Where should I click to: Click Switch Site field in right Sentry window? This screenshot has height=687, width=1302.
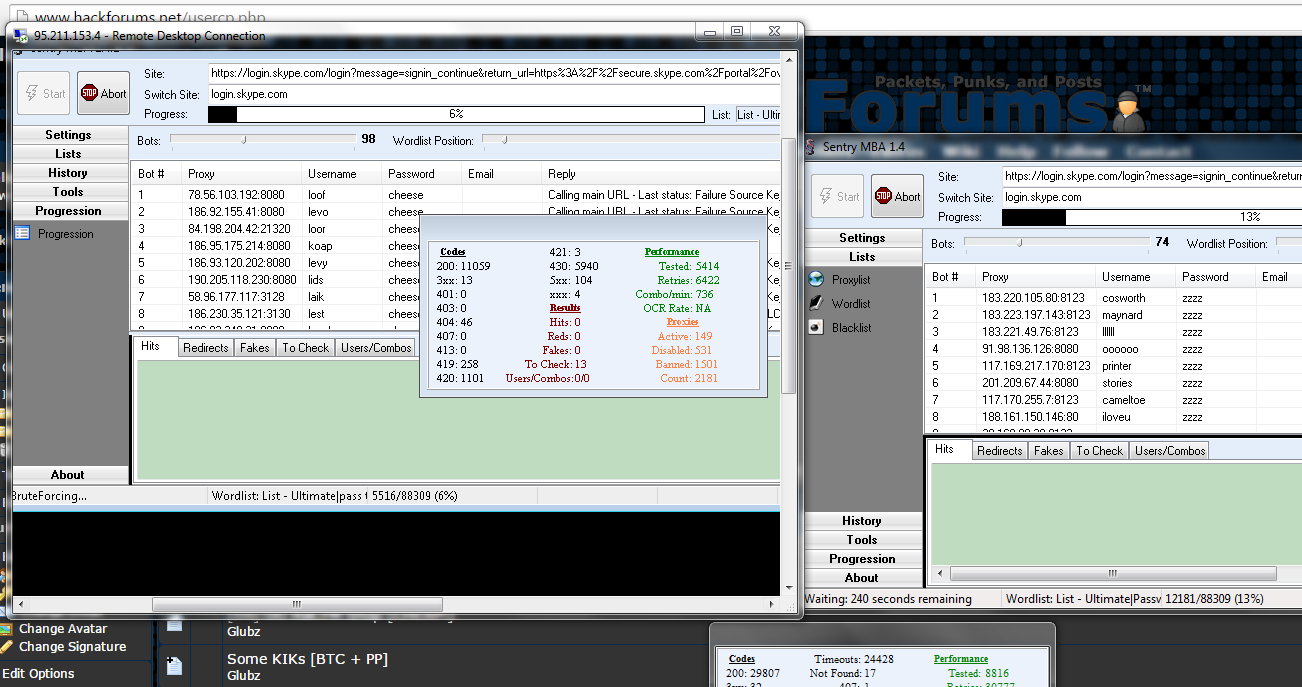click(x=1152, y=198)
